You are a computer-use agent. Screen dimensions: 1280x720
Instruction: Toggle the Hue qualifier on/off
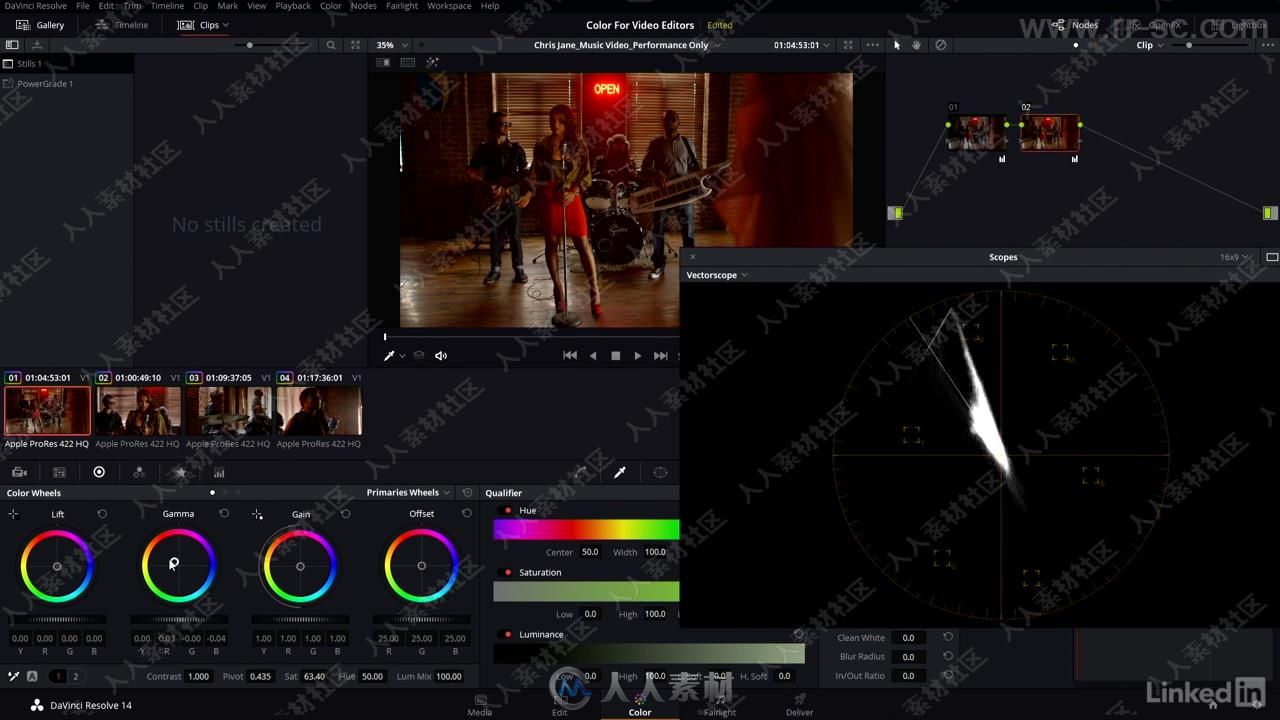(x=508, y=511)
